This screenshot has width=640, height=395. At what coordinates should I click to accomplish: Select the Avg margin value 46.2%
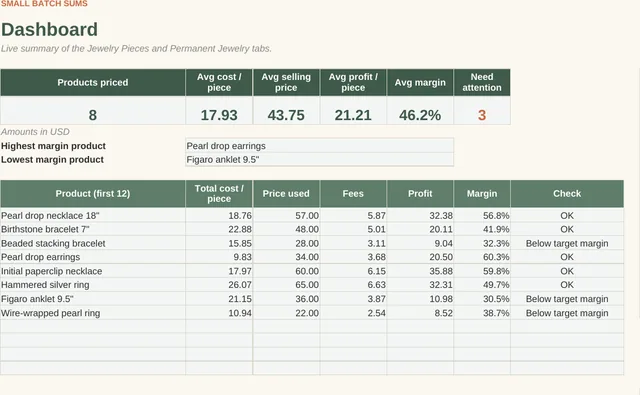(420, 115)
